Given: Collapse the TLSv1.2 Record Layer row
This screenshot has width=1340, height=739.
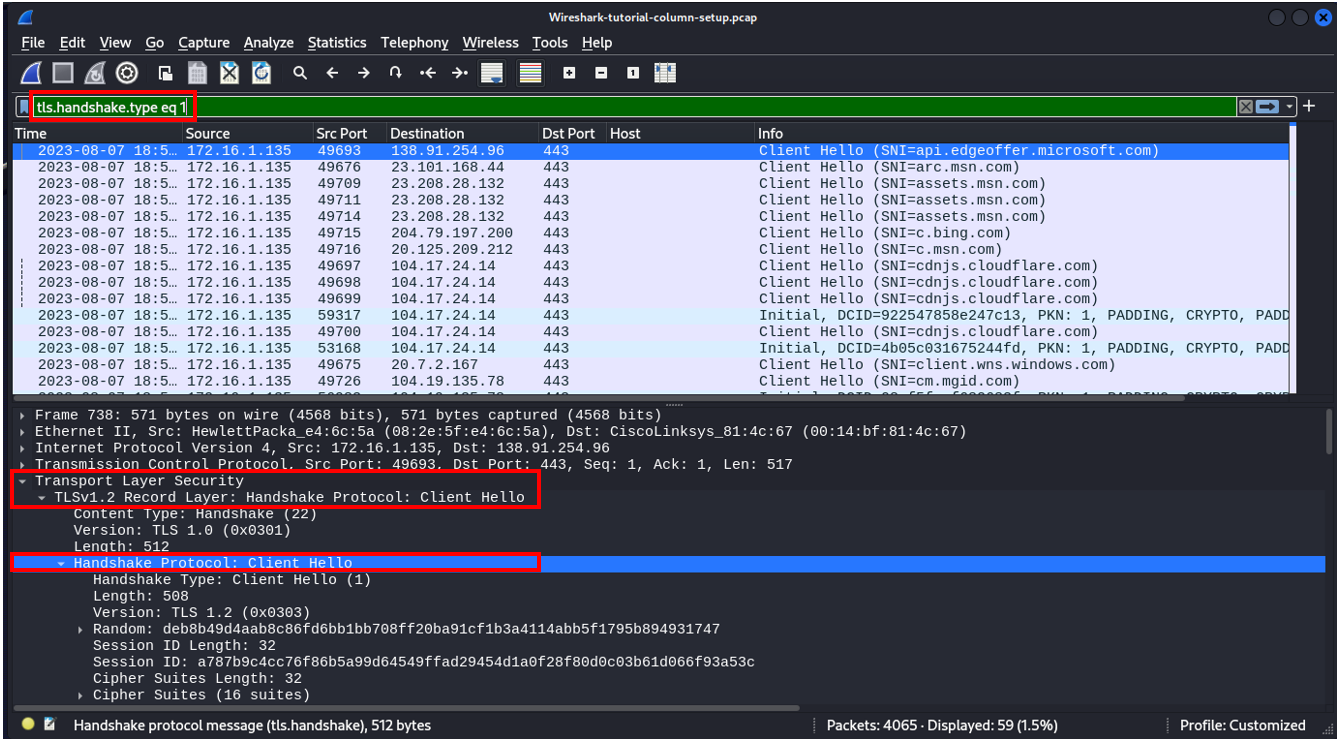Looking at the screenshot, I should [43, 497].
